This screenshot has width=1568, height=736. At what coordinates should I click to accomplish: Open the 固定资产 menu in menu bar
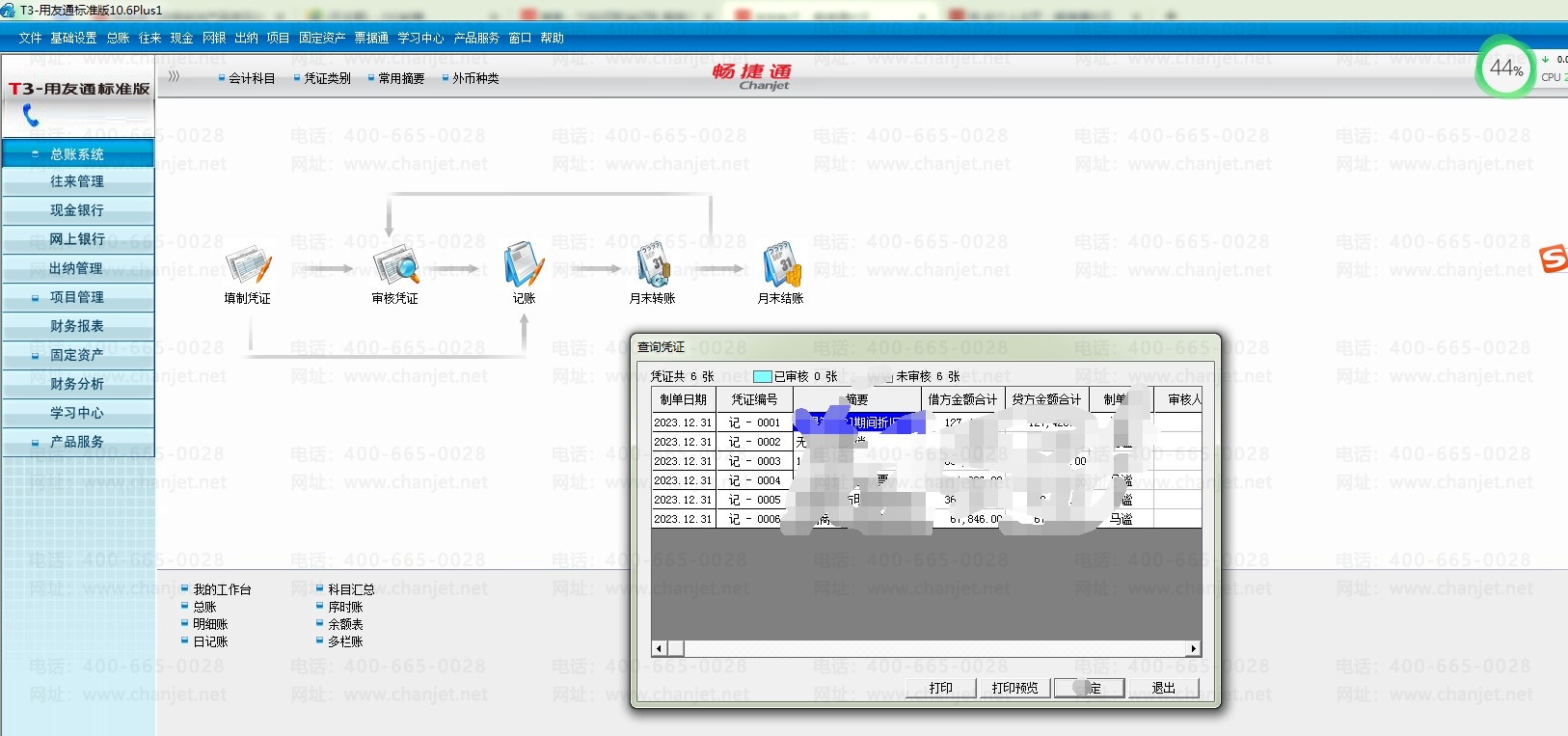(322, 38)
